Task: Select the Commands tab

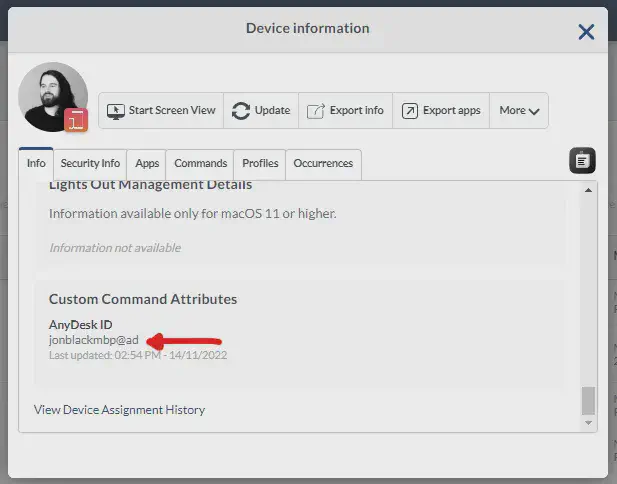Action: [x=200, y=163]
